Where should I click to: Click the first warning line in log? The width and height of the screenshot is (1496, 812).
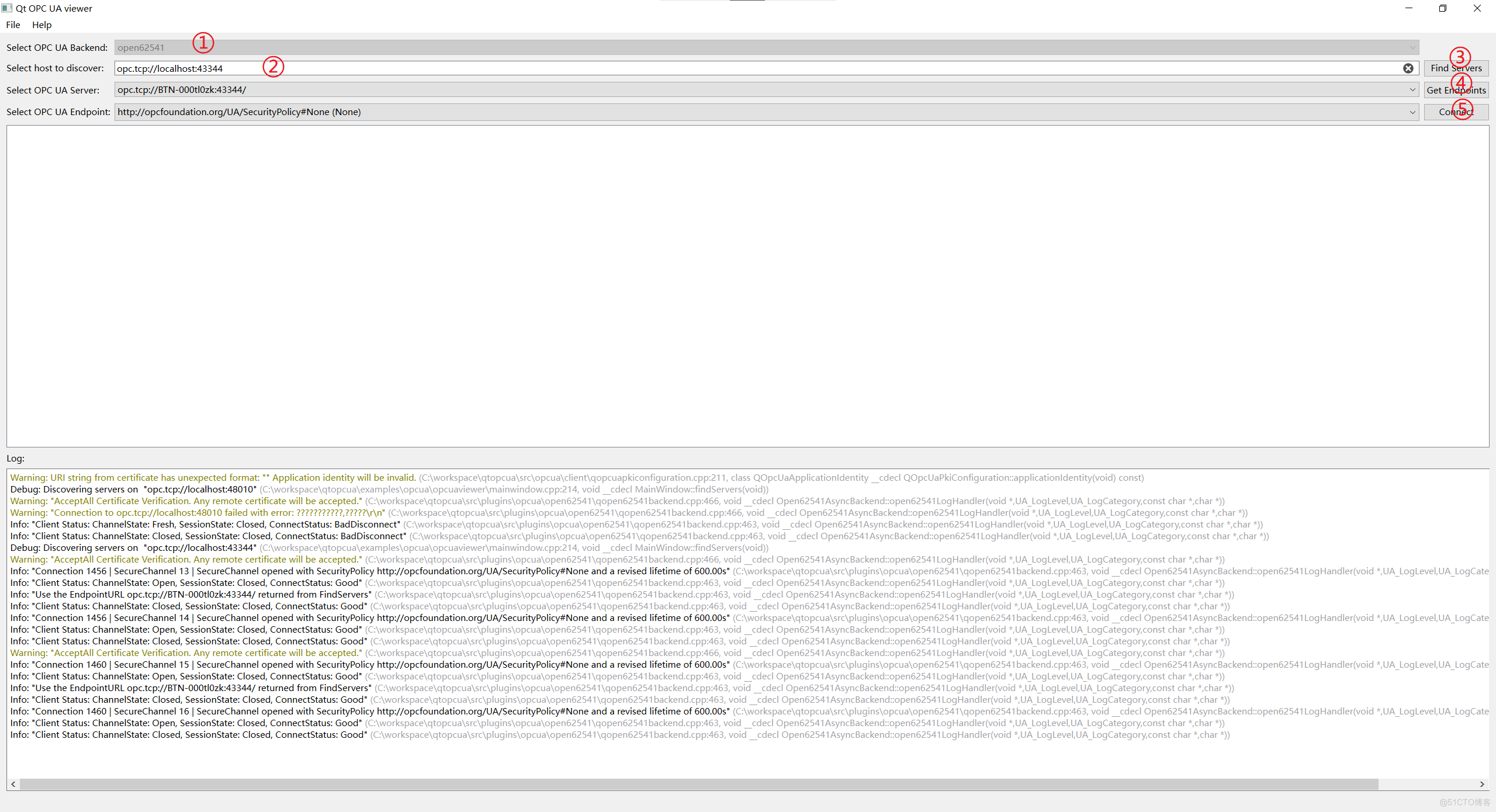click(x=213, y=477)
